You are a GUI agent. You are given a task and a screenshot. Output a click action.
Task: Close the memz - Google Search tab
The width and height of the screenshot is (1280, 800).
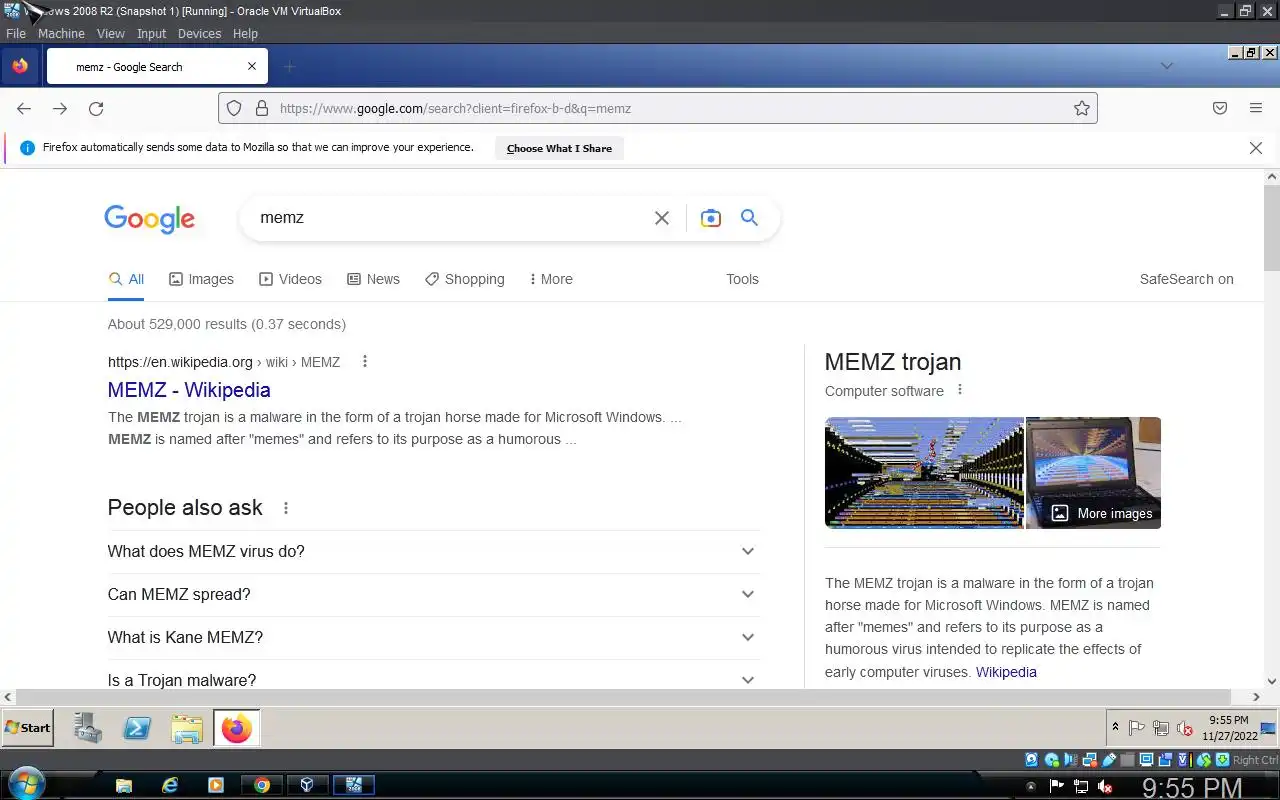[252, 67]
